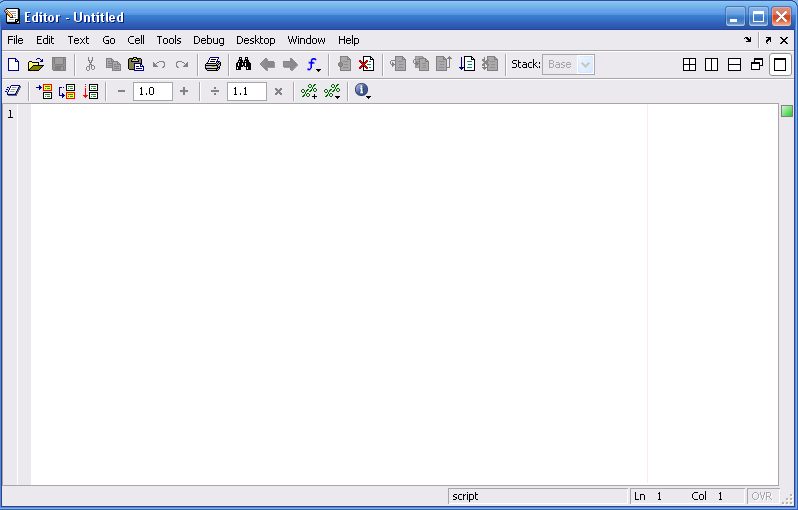Go forward using the right arrow icon

pos(290,65)
